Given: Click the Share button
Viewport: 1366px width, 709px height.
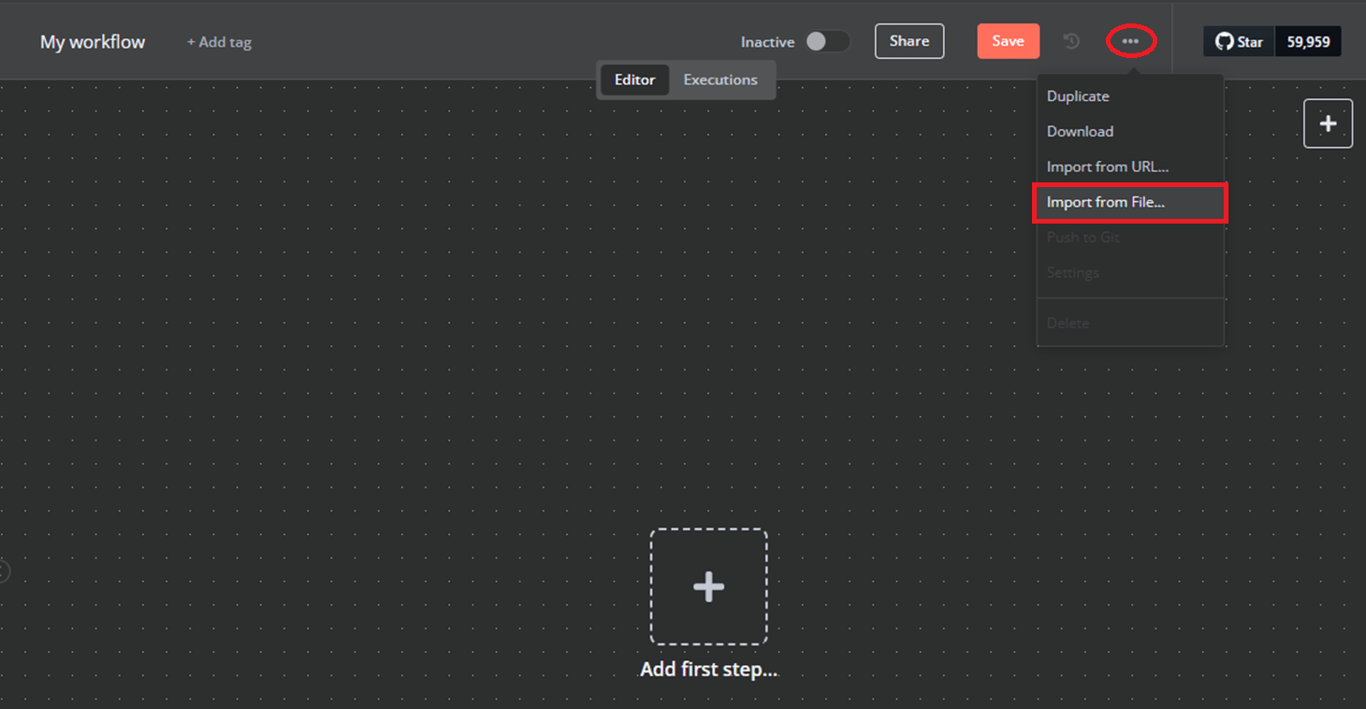Looking at the screenshot, I should tap(908, 41).
